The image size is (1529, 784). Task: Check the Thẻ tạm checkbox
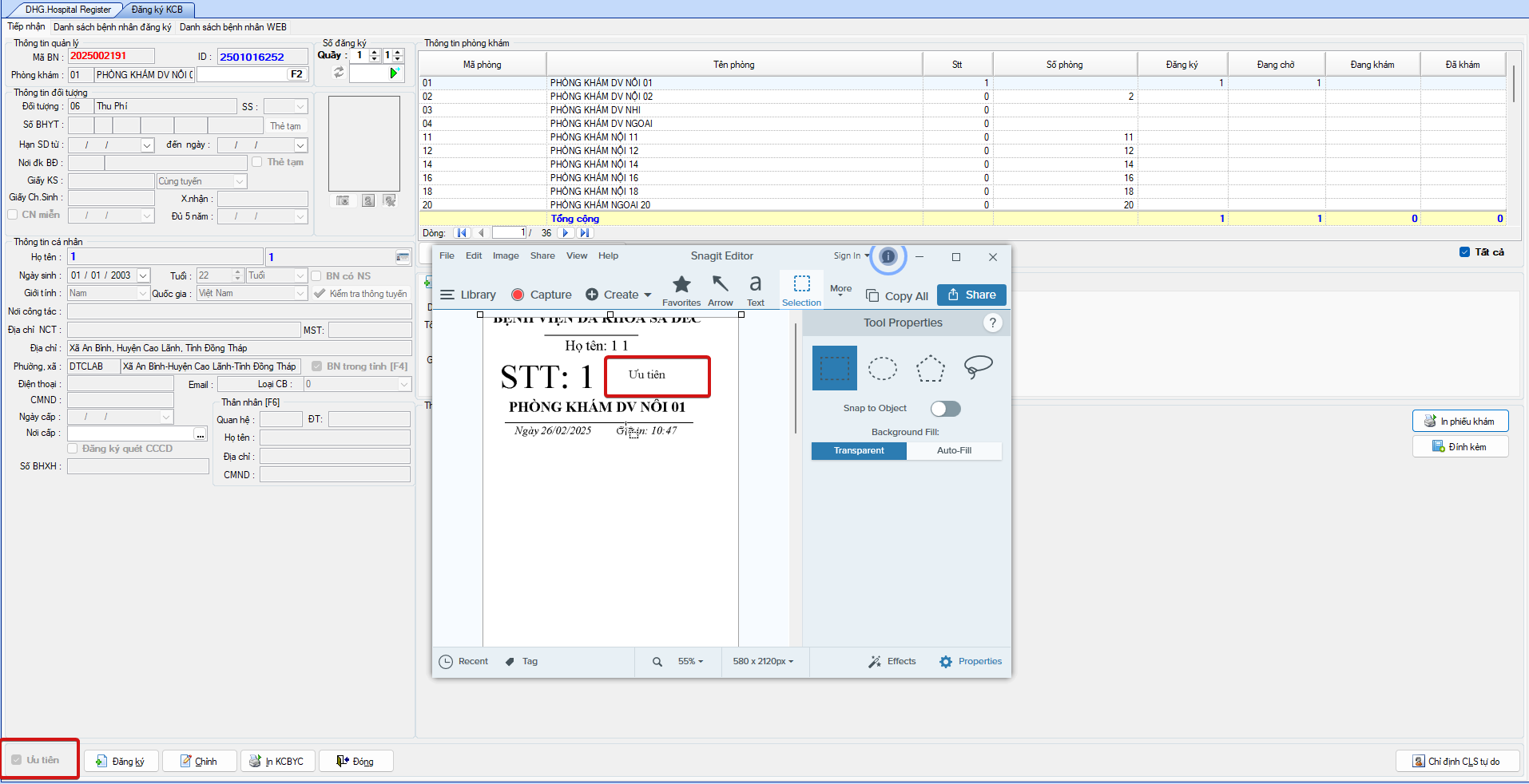coord(257,162)
